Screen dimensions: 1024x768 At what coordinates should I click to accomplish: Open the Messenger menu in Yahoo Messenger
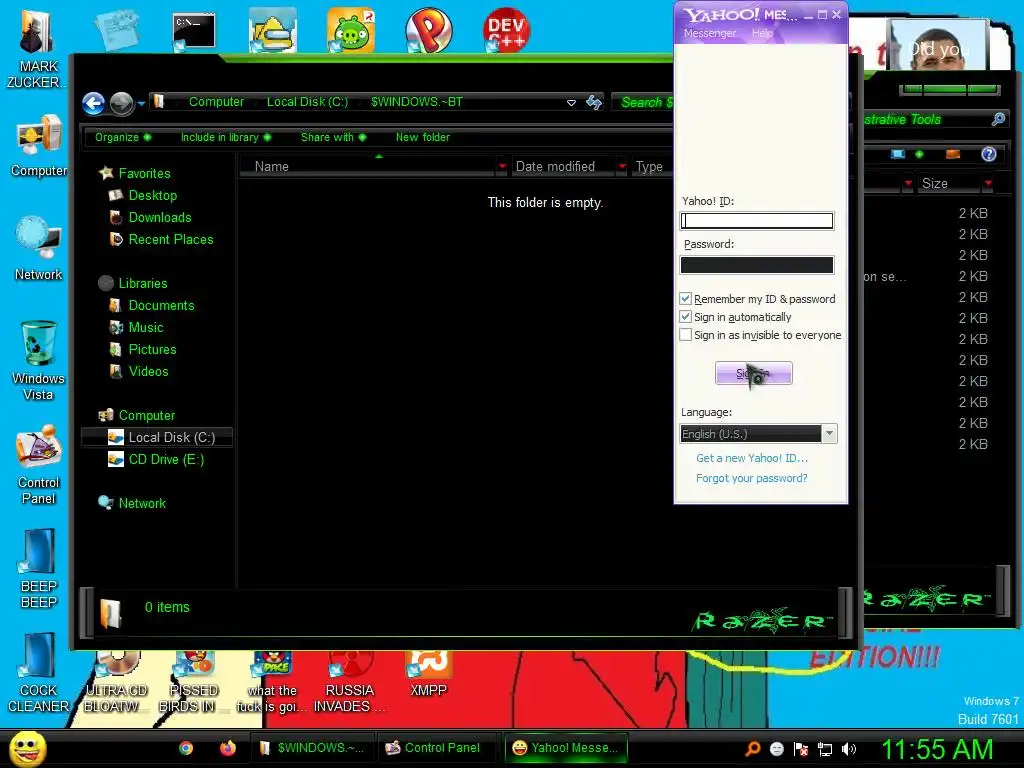coord(709,33)
